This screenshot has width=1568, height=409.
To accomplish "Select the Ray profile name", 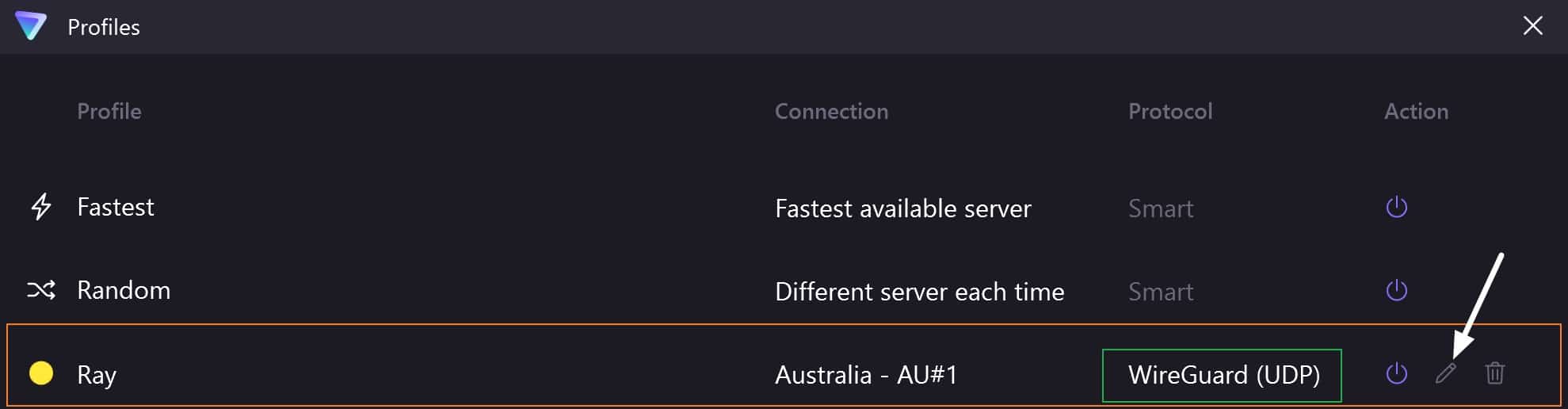I will tap(97, 374).
